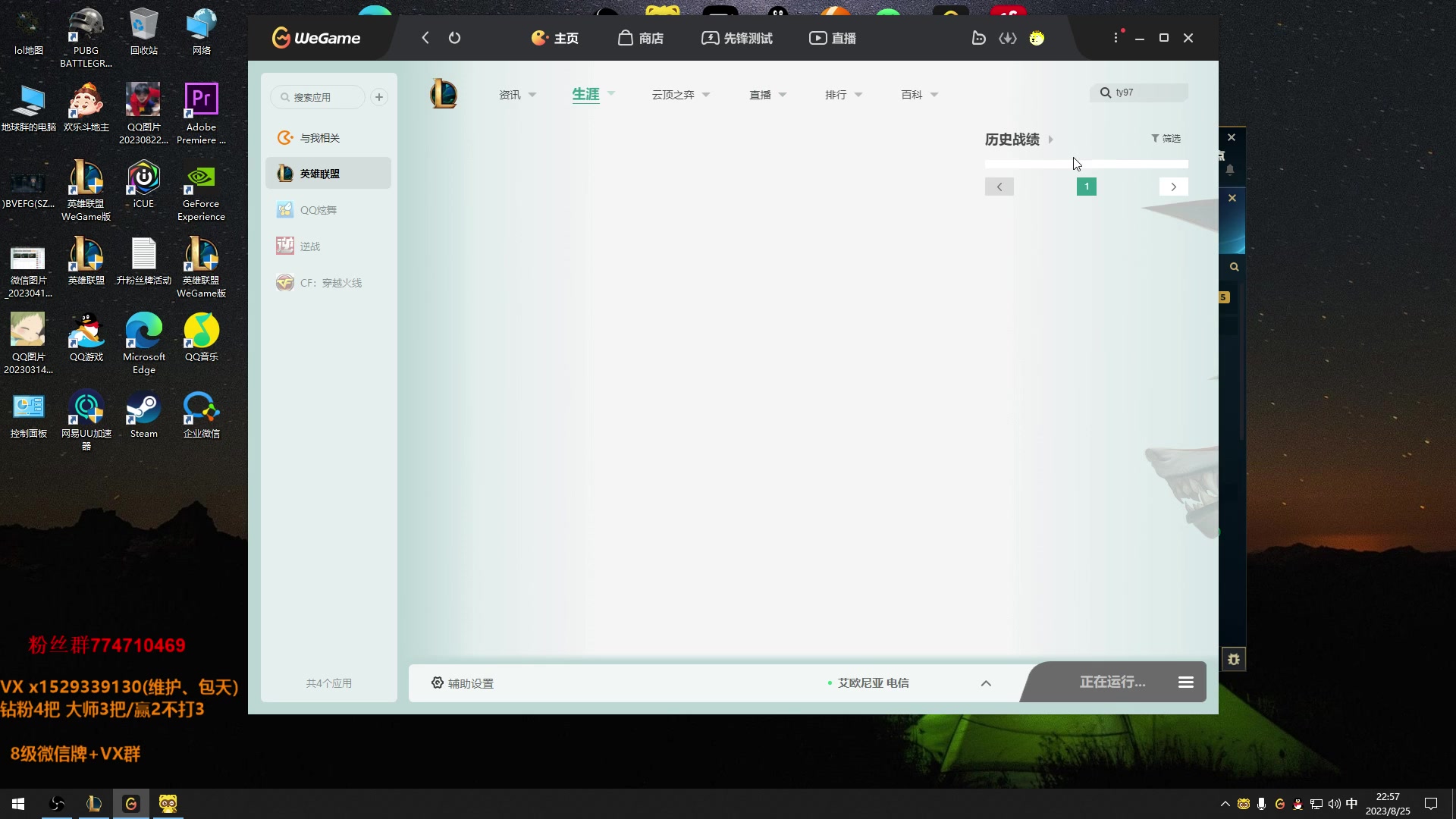
Task: Open the download manager icon
Action: click(1008, 38)
